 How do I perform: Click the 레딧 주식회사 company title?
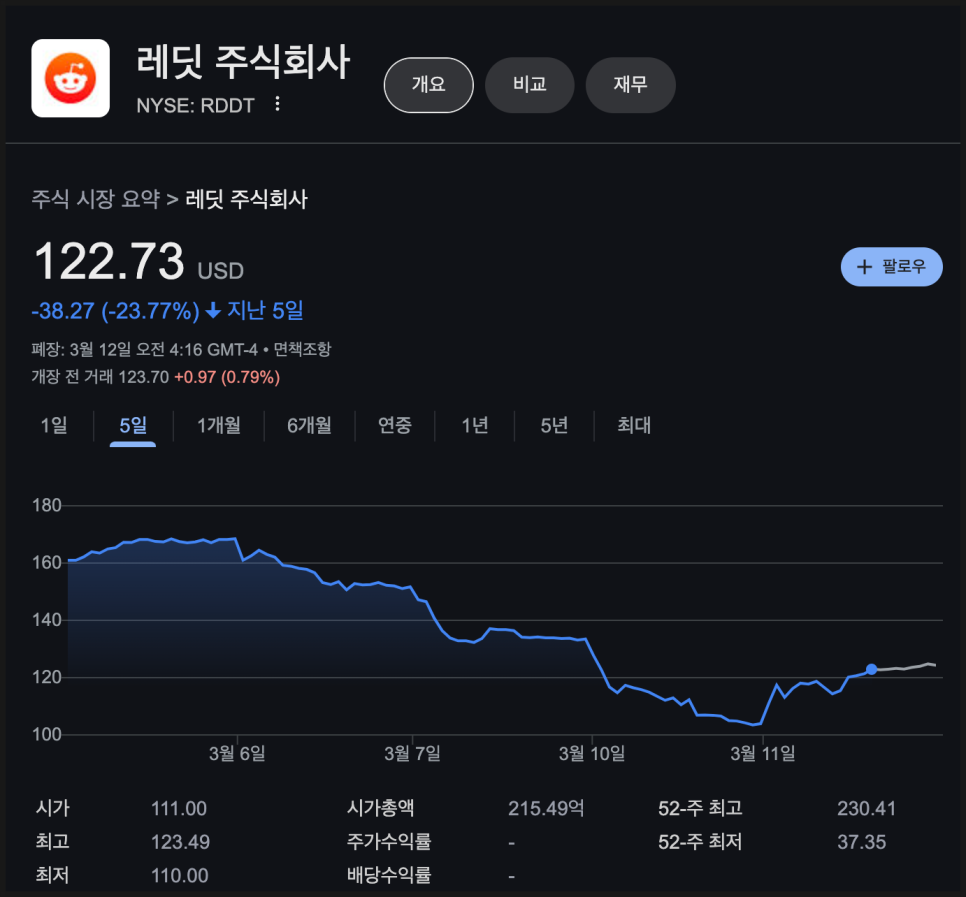(243, 63)
